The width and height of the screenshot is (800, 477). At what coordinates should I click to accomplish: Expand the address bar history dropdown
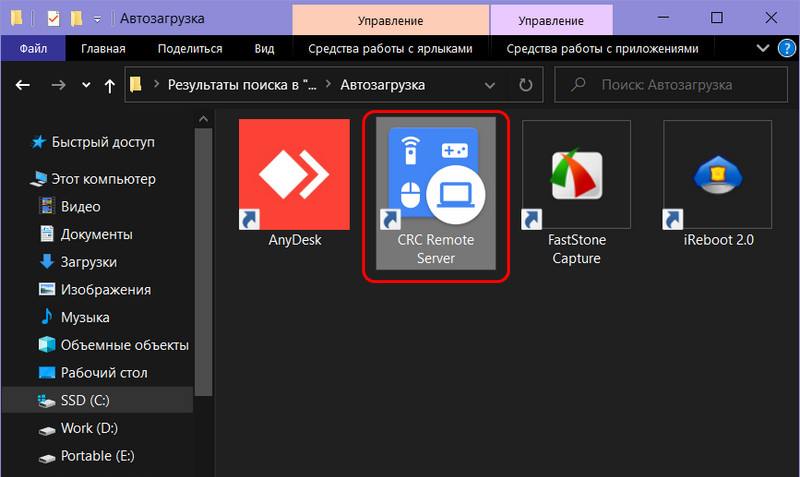(x=490, y=85)
